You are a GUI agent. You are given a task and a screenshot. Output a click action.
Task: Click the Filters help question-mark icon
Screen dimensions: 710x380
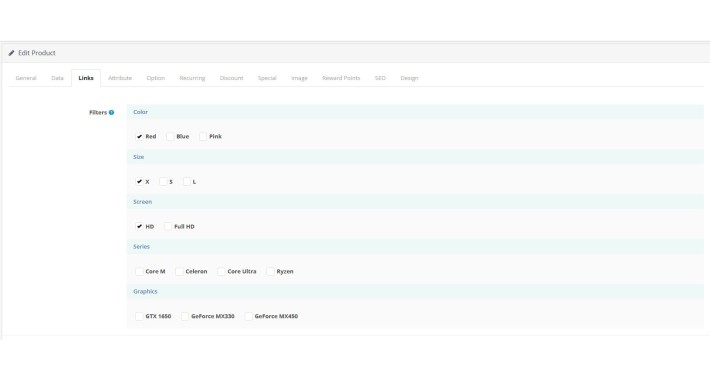point(111,112)
